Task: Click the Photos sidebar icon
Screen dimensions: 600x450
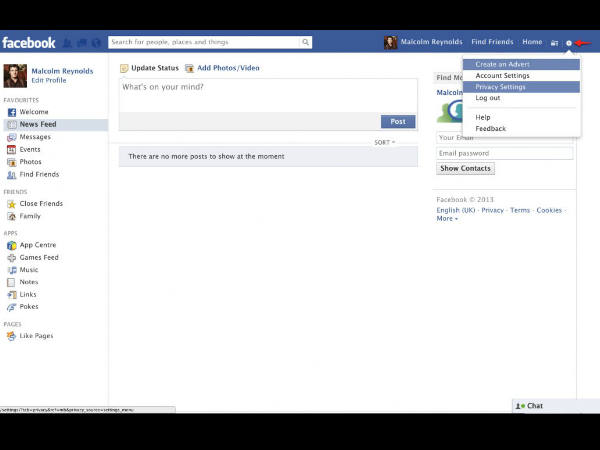Action: click(12, 162)
